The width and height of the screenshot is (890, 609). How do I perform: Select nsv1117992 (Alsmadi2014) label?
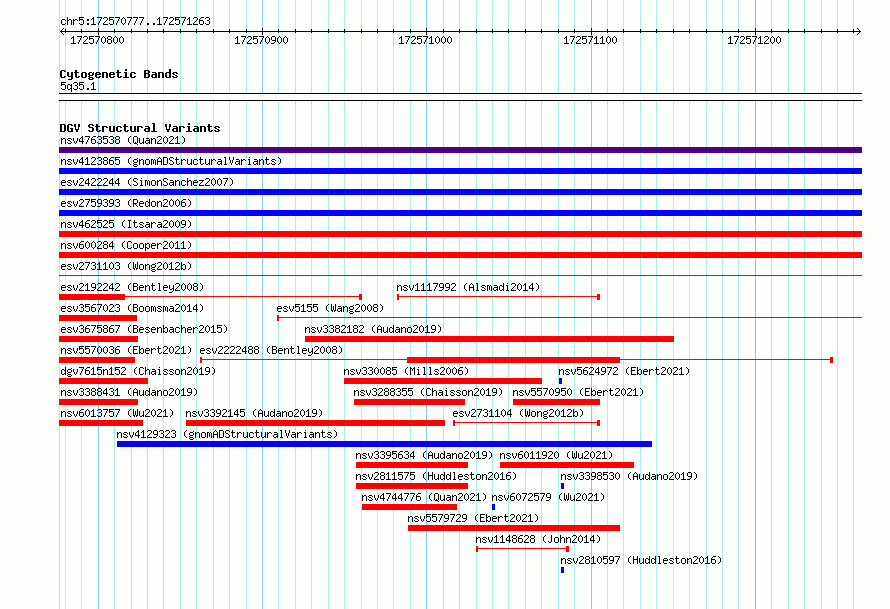click(468, 287)
